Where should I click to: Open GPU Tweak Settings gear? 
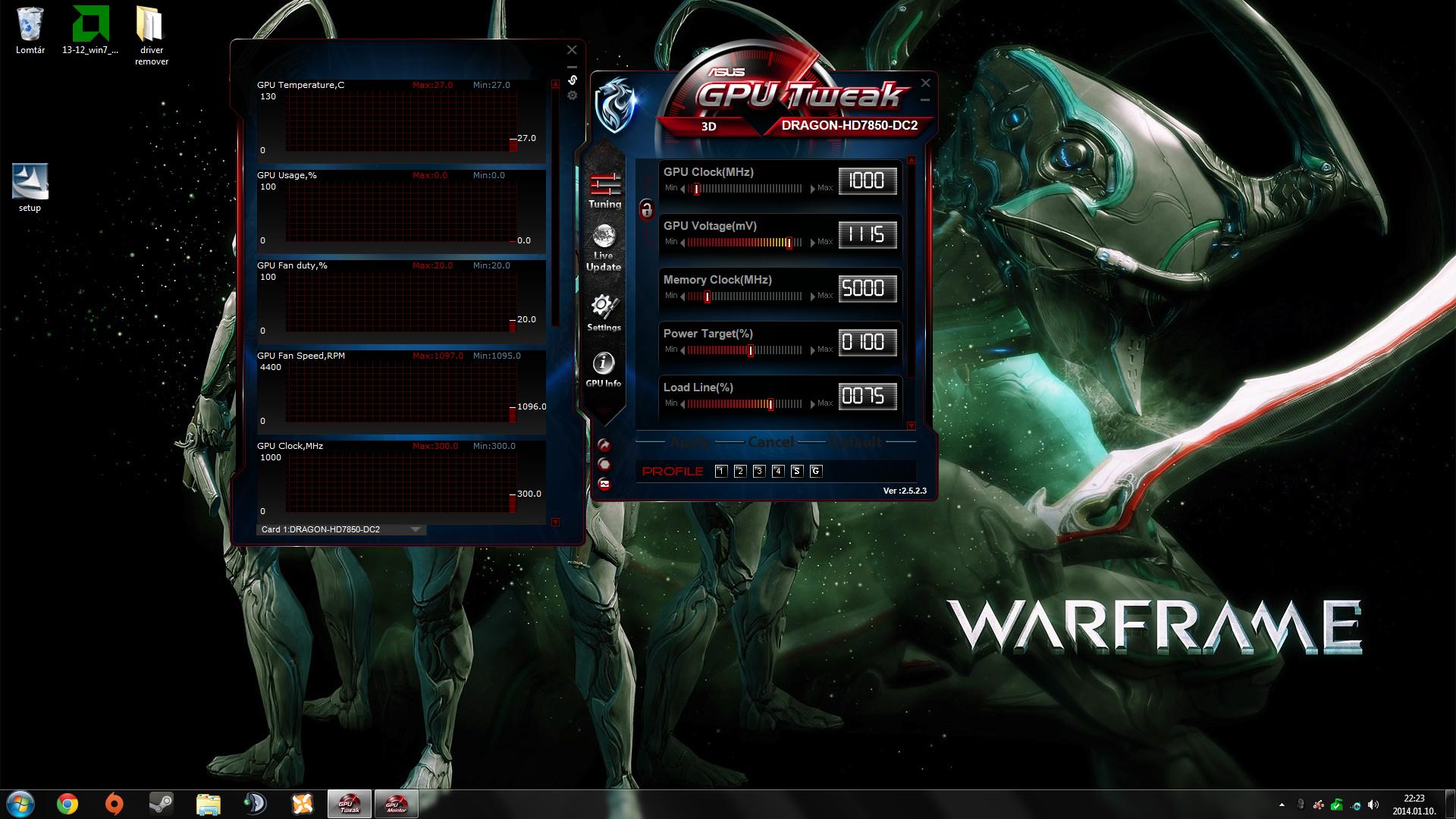604,312
